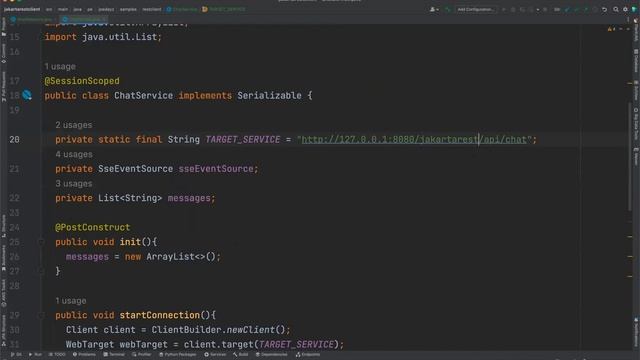Collapse the init() method fold marker
The image size is (640, 360).
pos(41,242)
